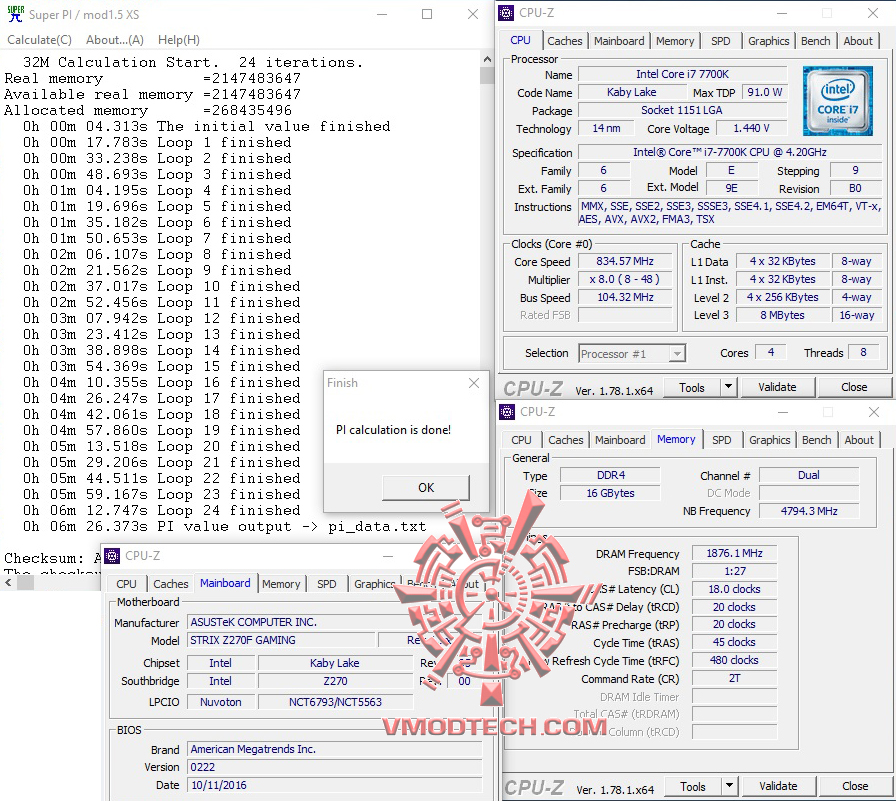Click motherboard model STRIX Z270F GAMING field
This screenshot has width=896, height=801.
pos(281,640)
